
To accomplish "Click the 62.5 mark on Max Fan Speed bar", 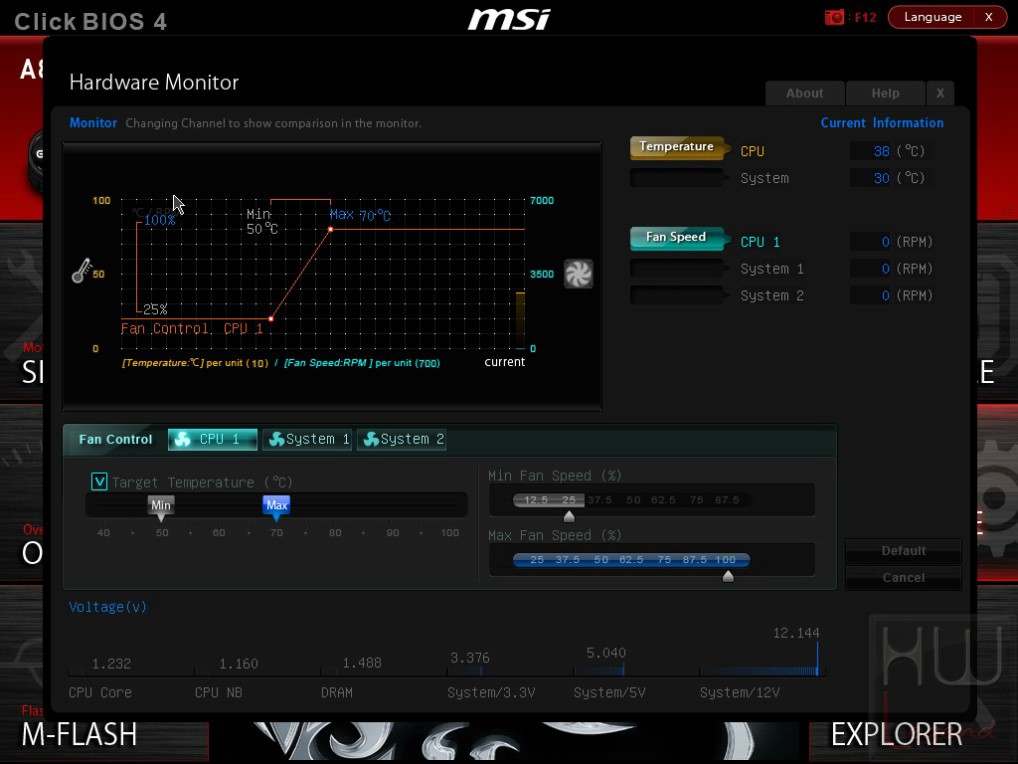I will [x=630, y=560].
